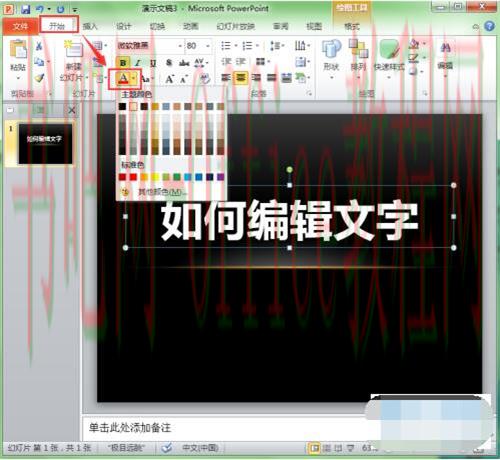Expand the font name combo box

click(180, 45)
